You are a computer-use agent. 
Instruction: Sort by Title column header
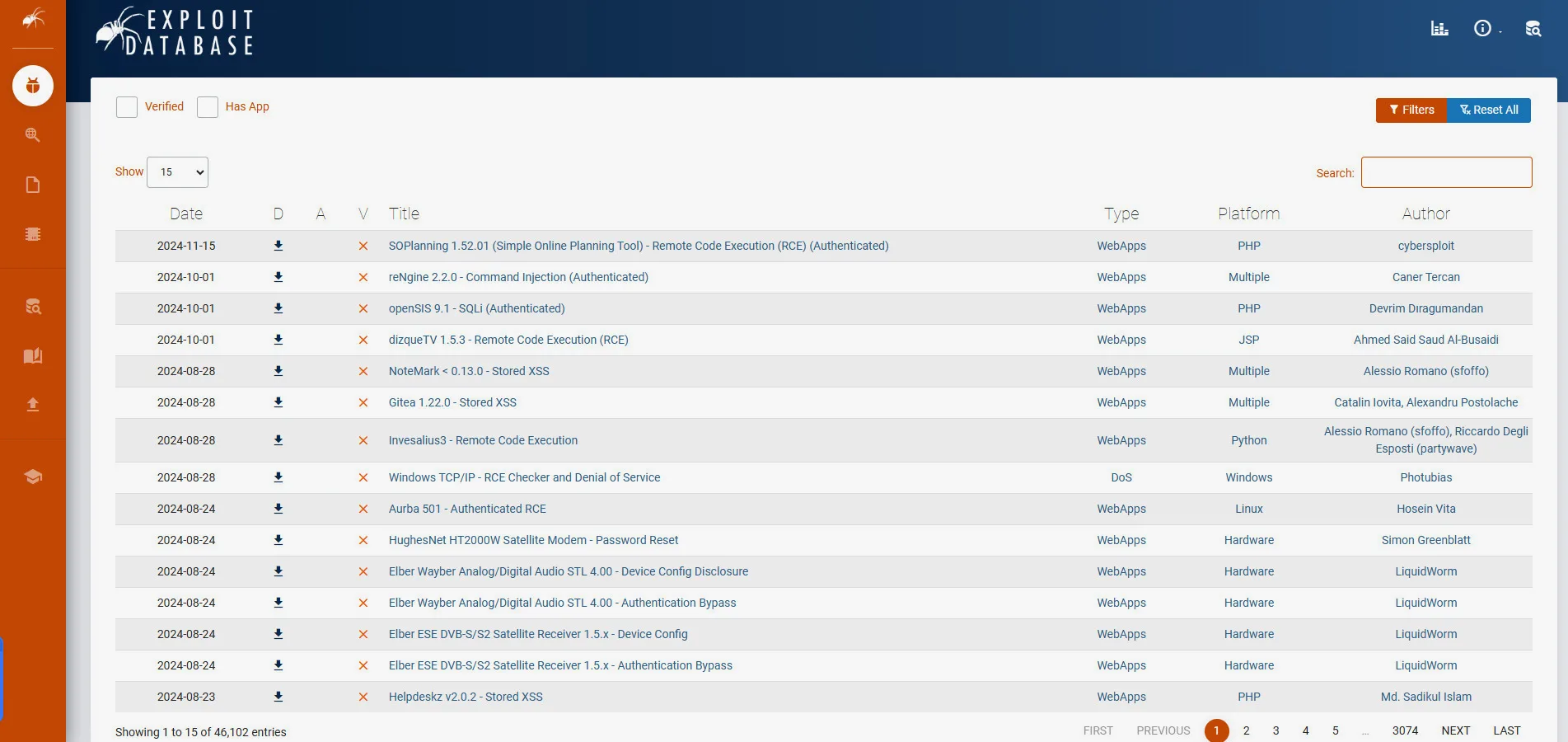click(x=404, y=214)
